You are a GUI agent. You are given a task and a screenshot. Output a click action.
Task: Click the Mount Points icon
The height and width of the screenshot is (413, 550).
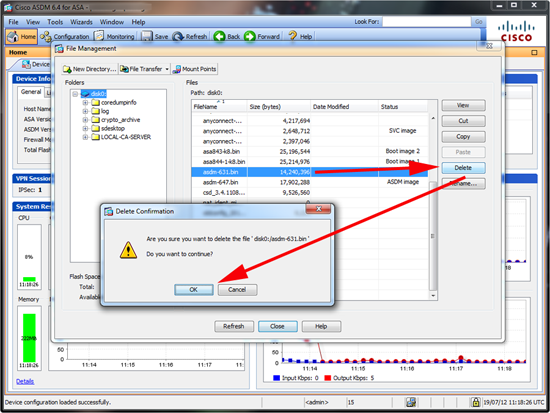coord(177,69)
